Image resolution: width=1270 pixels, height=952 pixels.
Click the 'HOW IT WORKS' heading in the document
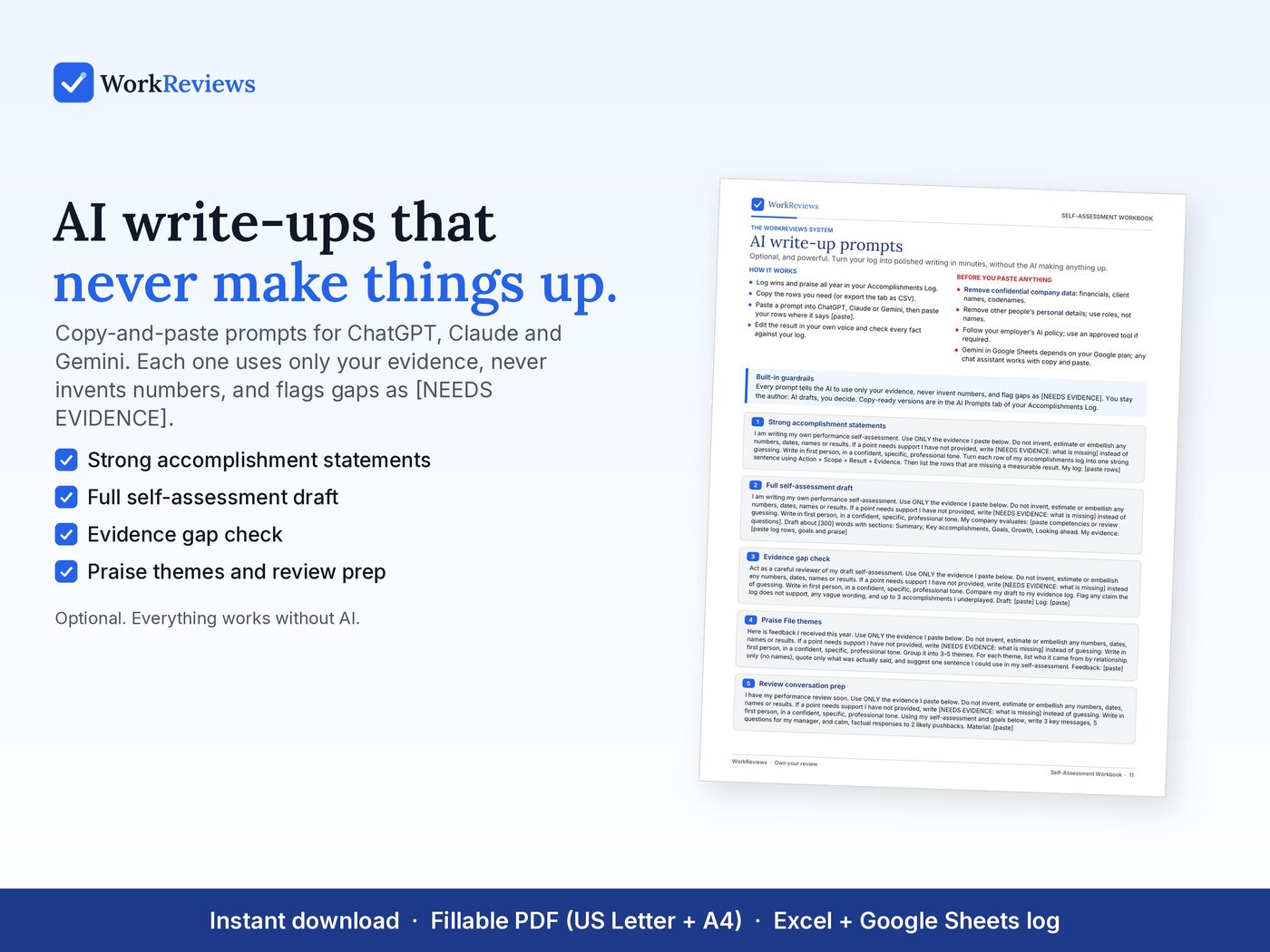coord(773,270)
